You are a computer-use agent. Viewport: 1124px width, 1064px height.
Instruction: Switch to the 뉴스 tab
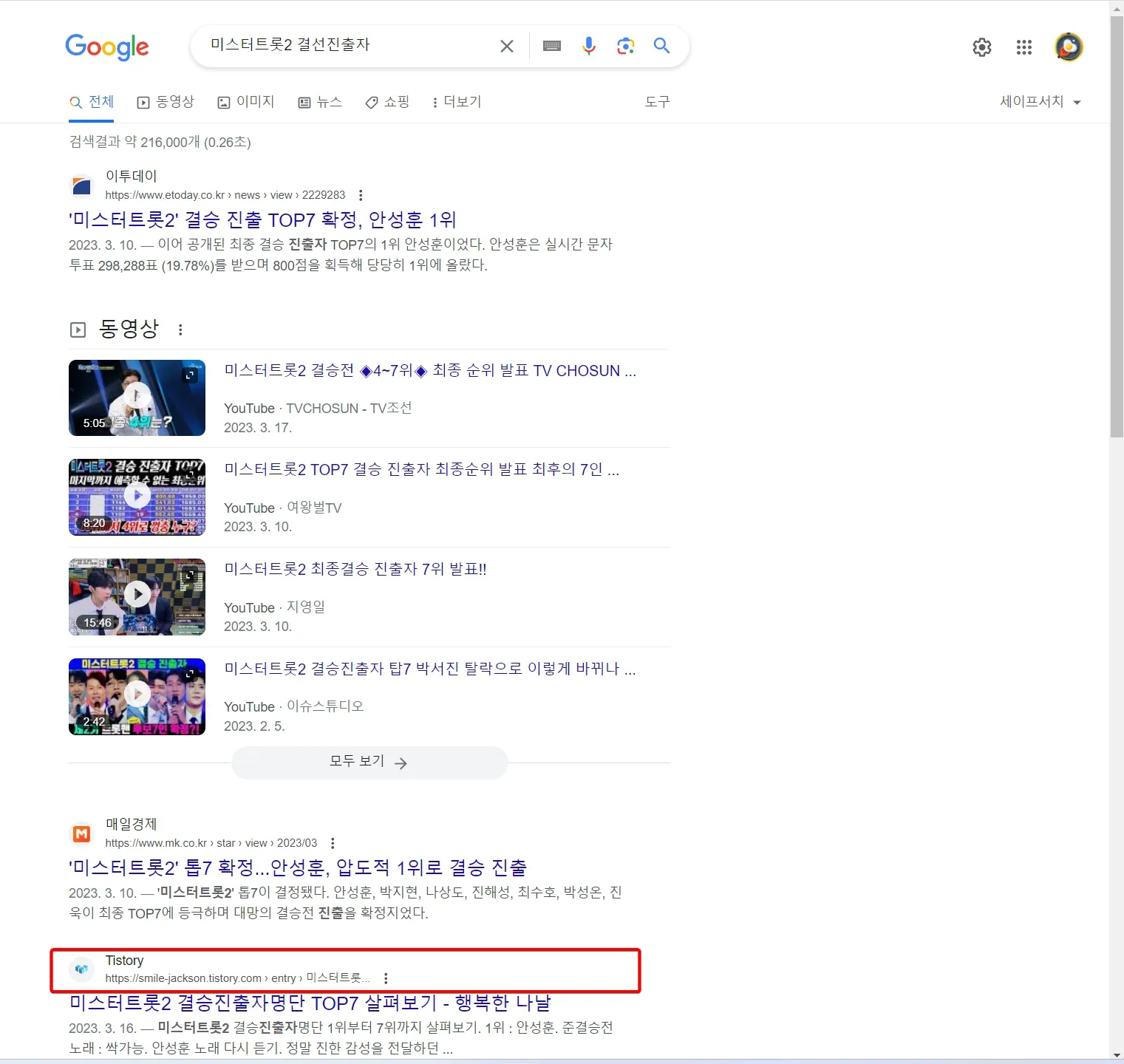[320, 102]
